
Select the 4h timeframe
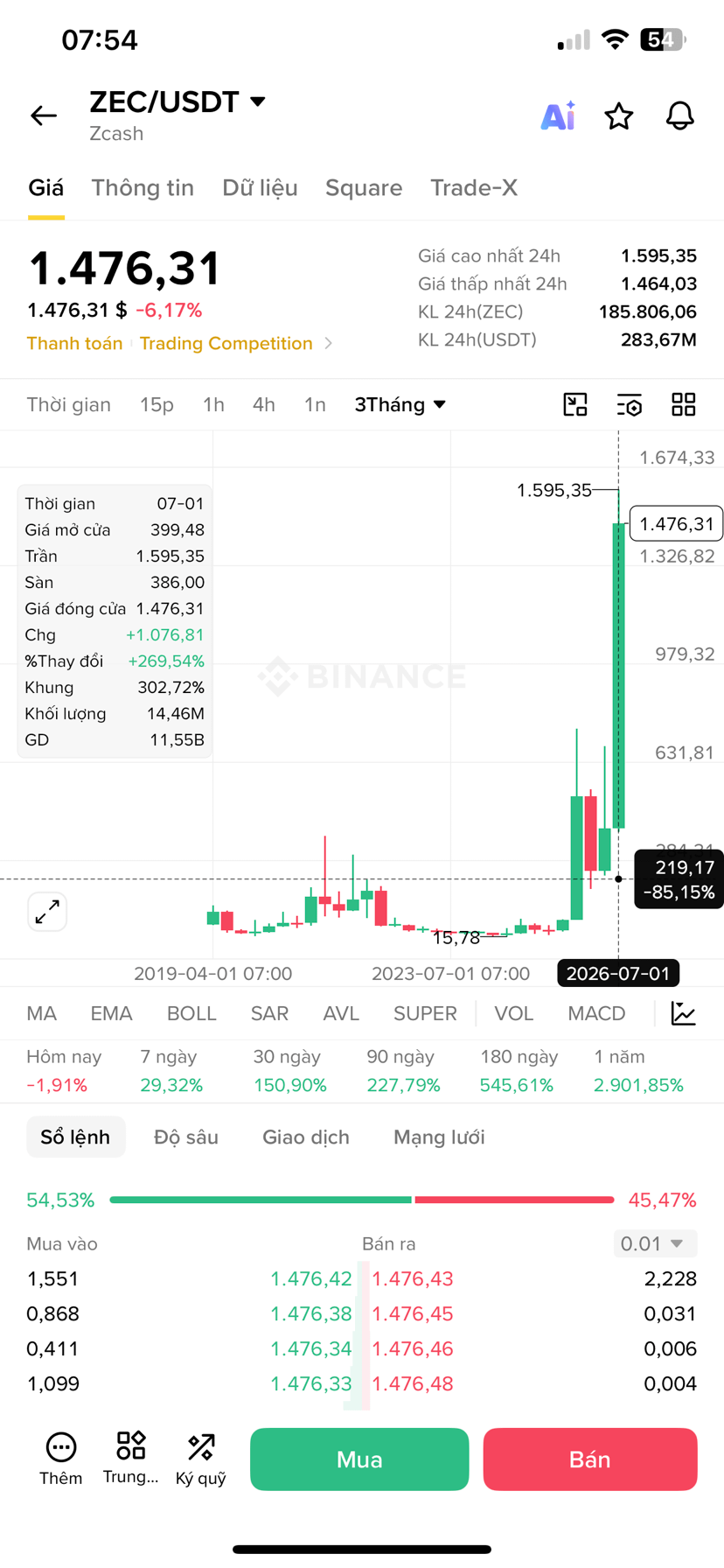264,404
